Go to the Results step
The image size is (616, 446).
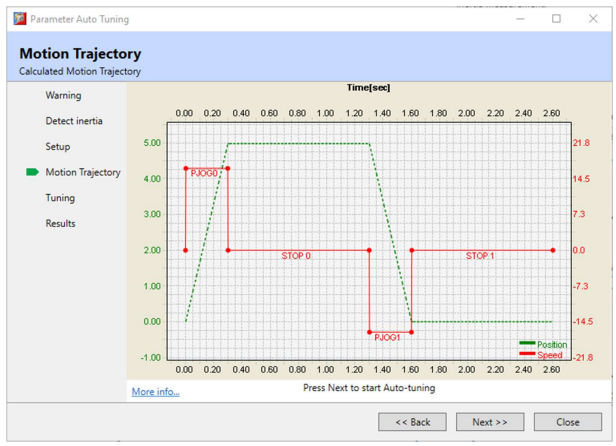point(60,224)
